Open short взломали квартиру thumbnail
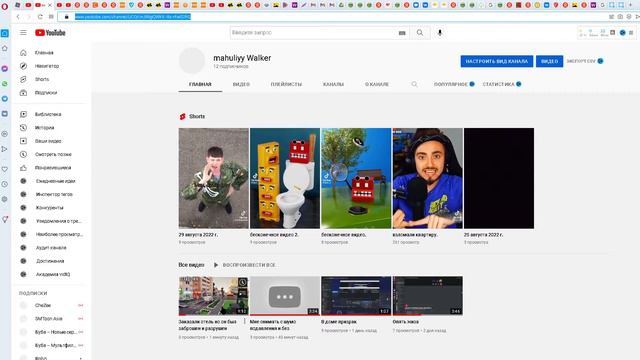Viewport: 640px width, 360px height. 427,178
